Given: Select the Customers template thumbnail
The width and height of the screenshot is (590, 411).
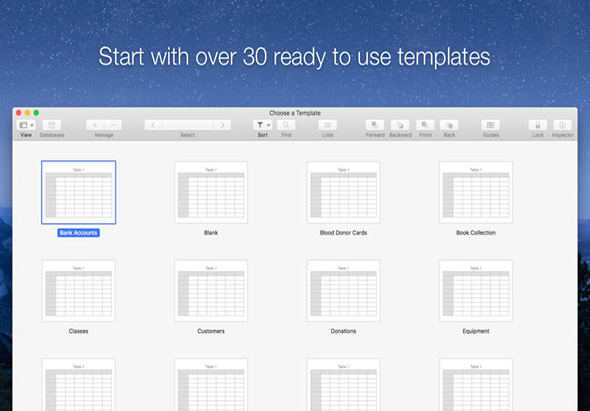Looking at the screenshot, I should click(211, 291).
